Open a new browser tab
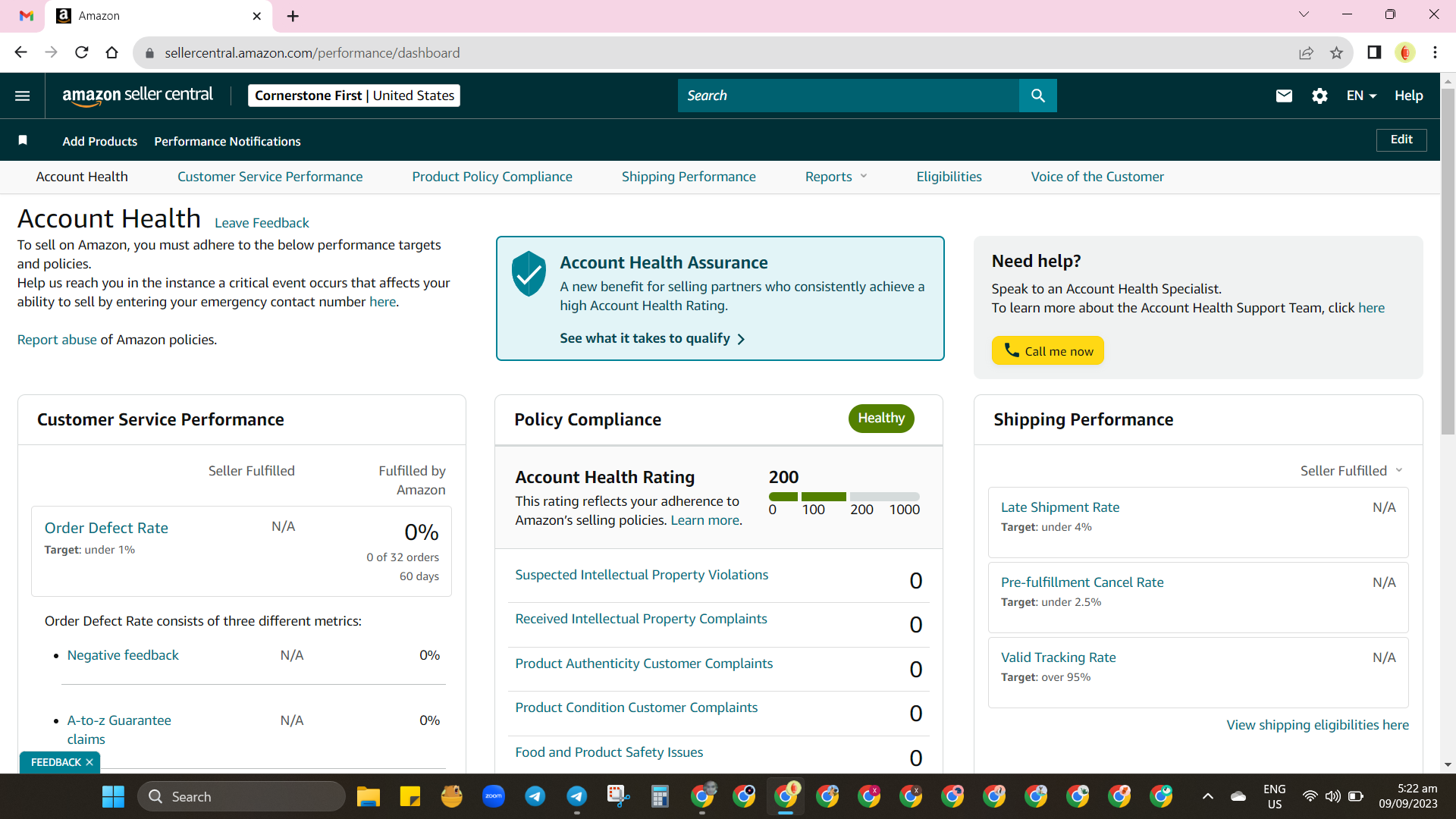This screenshot has height=819, width=1456. click(x=293, y=16)
